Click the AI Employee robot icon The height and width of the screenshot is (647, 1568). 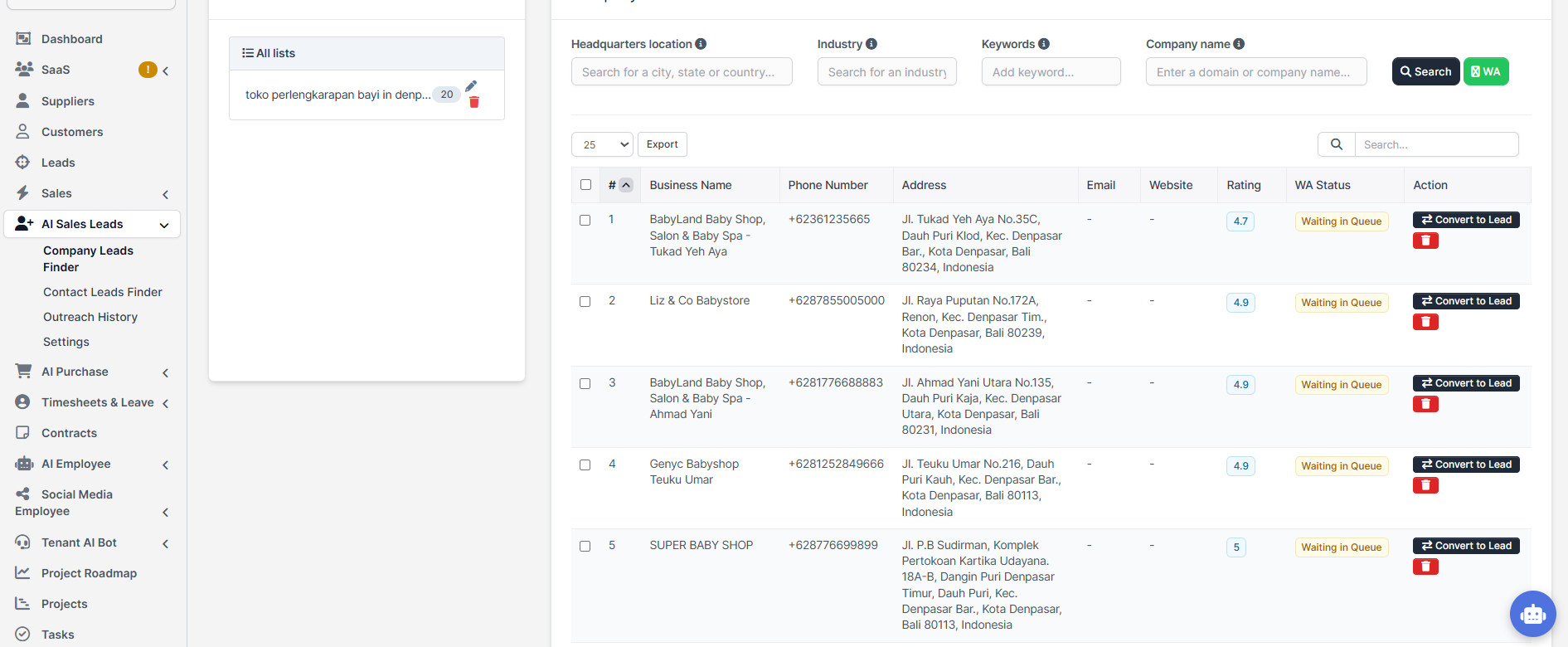coord(24,464)
